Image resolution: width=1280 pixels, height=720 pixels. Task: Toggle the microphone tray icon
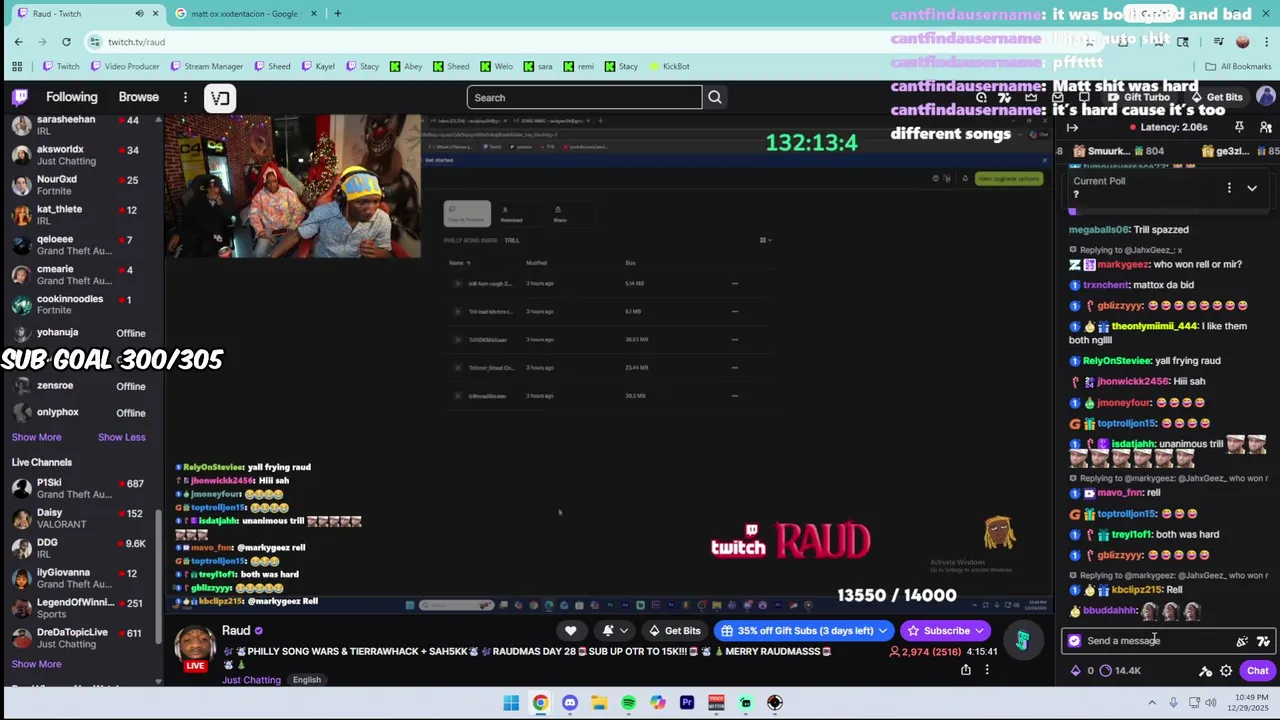(1173, 703)
